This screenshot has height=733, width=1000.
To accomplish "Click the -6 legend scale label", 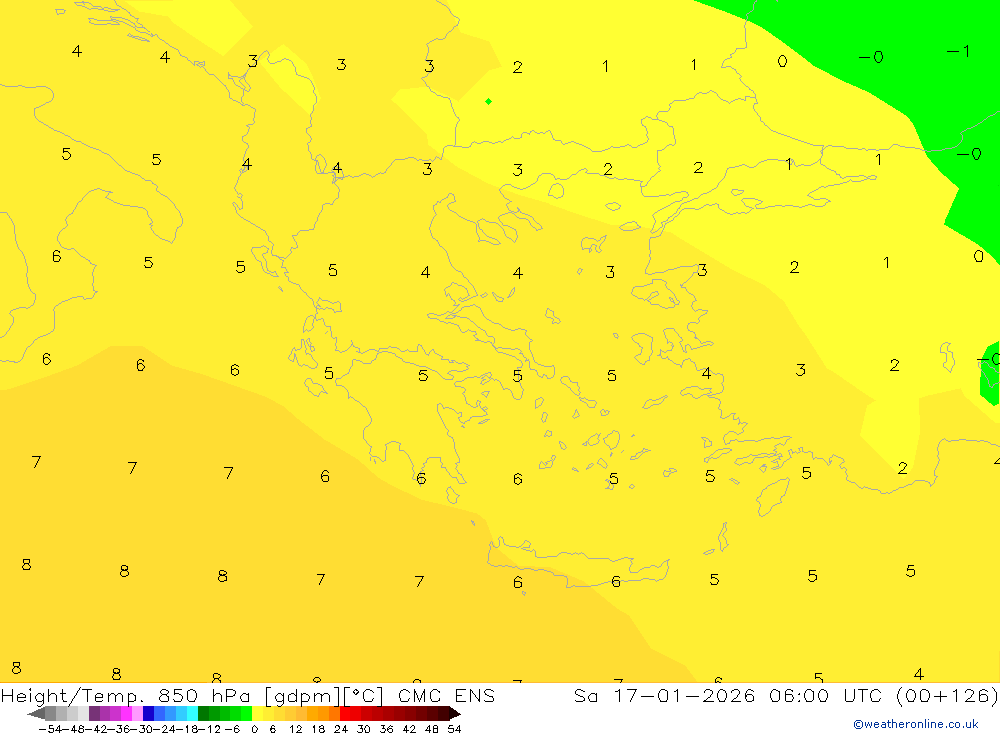I will (x=232, y=729).
